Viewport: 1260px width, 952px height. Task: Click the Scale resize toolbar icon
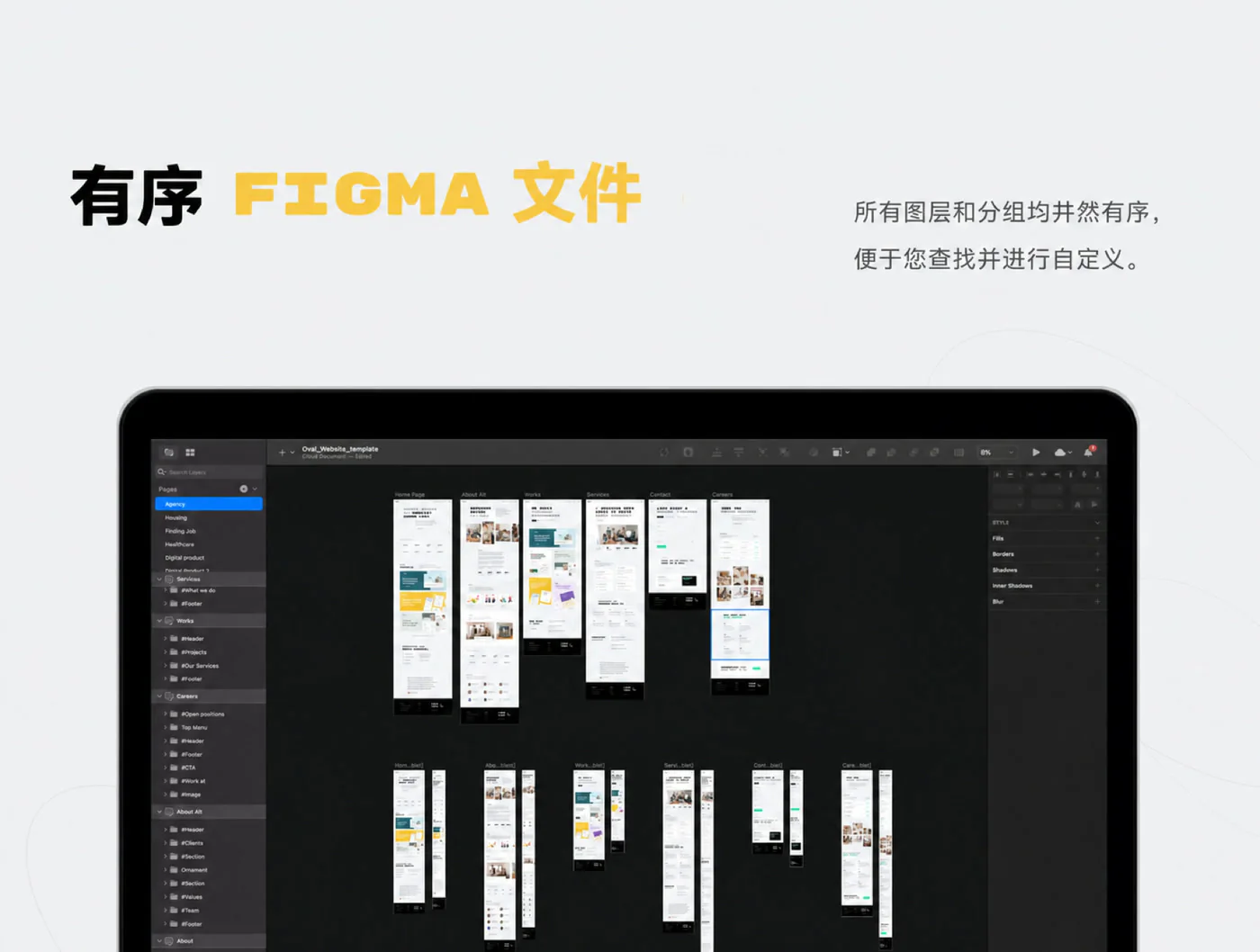click(837, 453)
